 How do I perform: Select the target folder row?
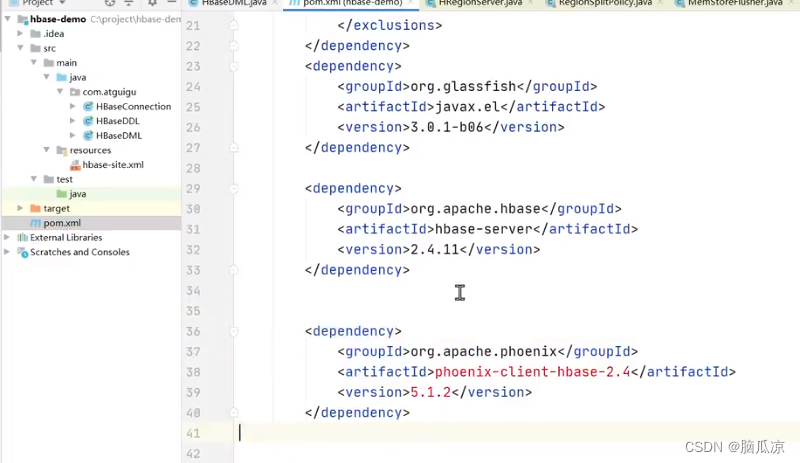(91, 208)
